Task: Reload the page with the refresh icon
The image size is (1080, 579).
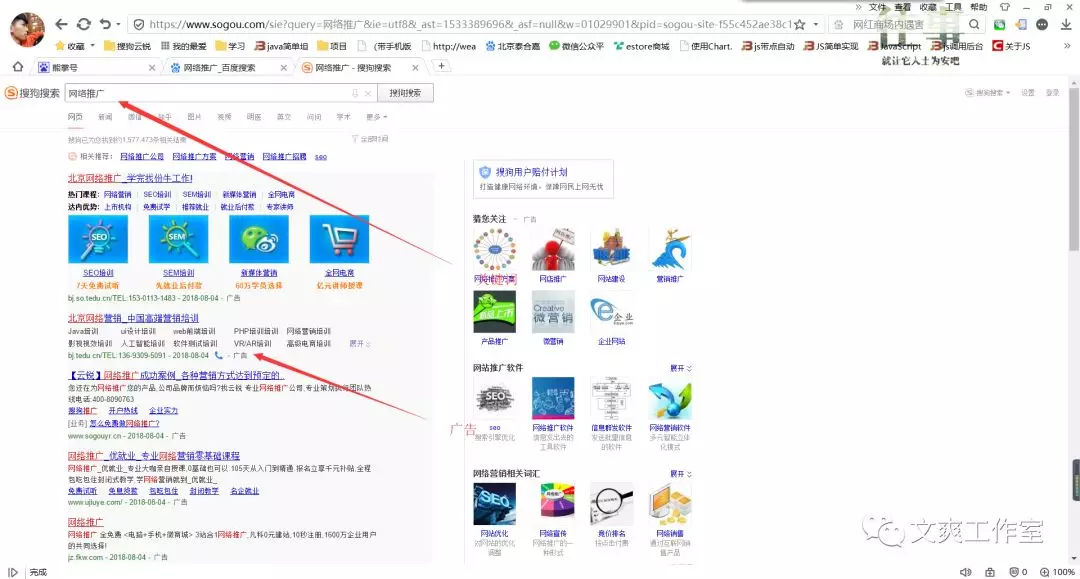Action: coord(83,24)
